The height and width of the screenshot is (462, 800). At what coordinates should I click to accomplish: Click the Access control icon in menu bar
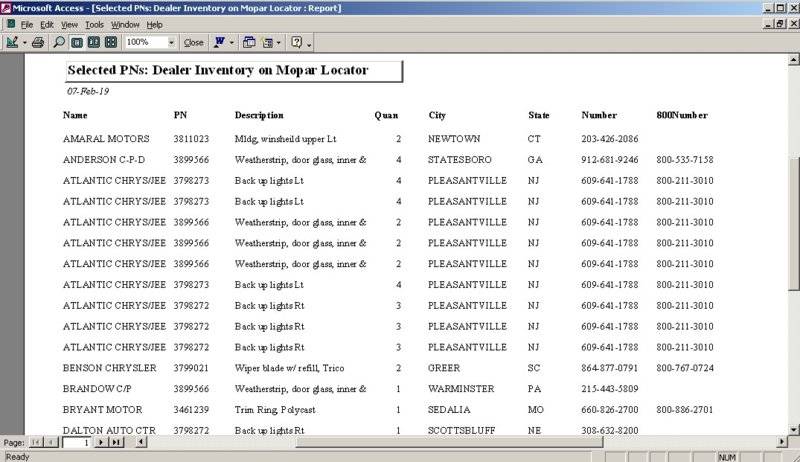(x=11, y=24)
